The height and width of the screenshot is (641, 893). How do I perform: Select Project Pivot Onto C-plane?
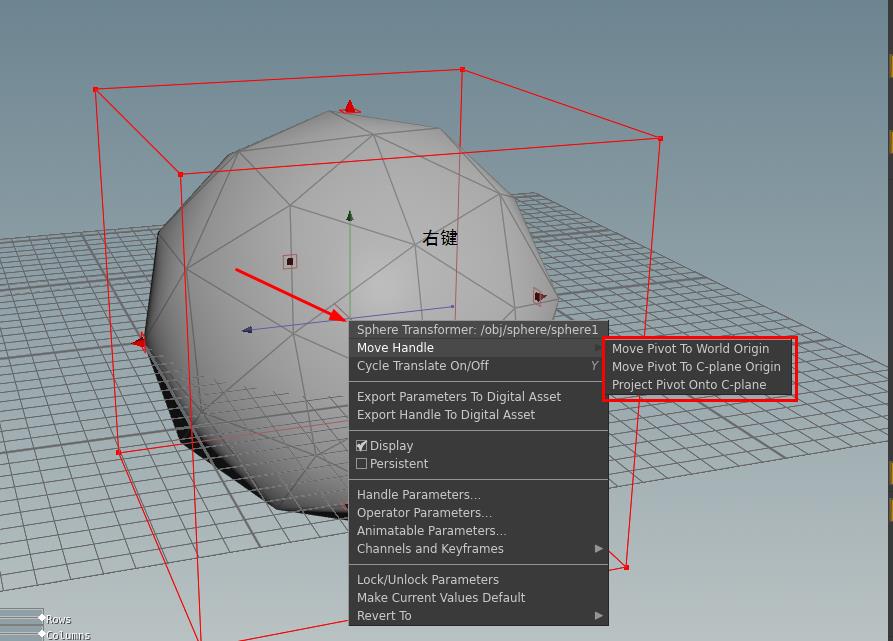698,385
